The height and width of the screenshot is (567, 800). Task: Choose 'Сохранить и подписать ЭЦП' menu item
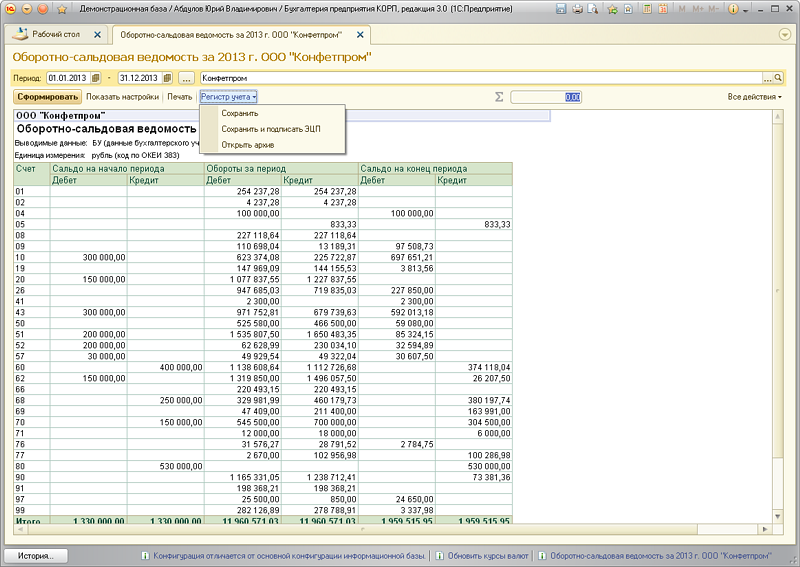pos(270,129)
